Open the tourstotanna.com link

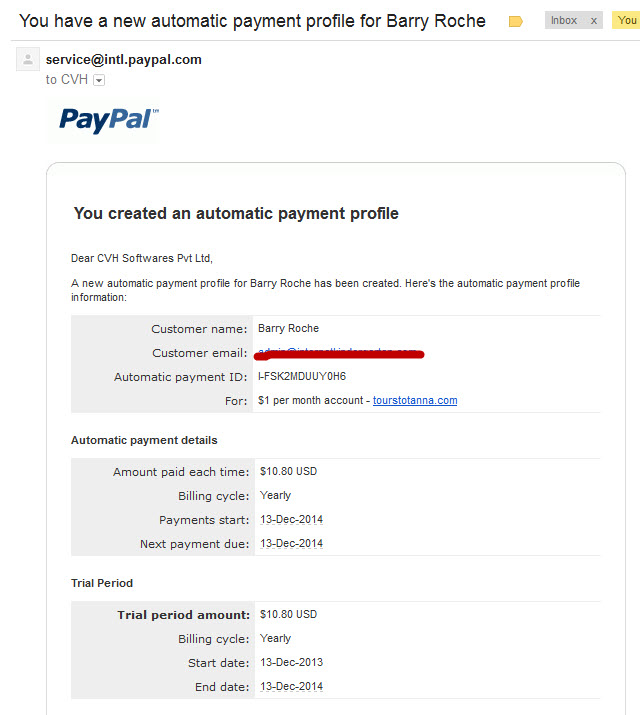click(x=415, y=401)
